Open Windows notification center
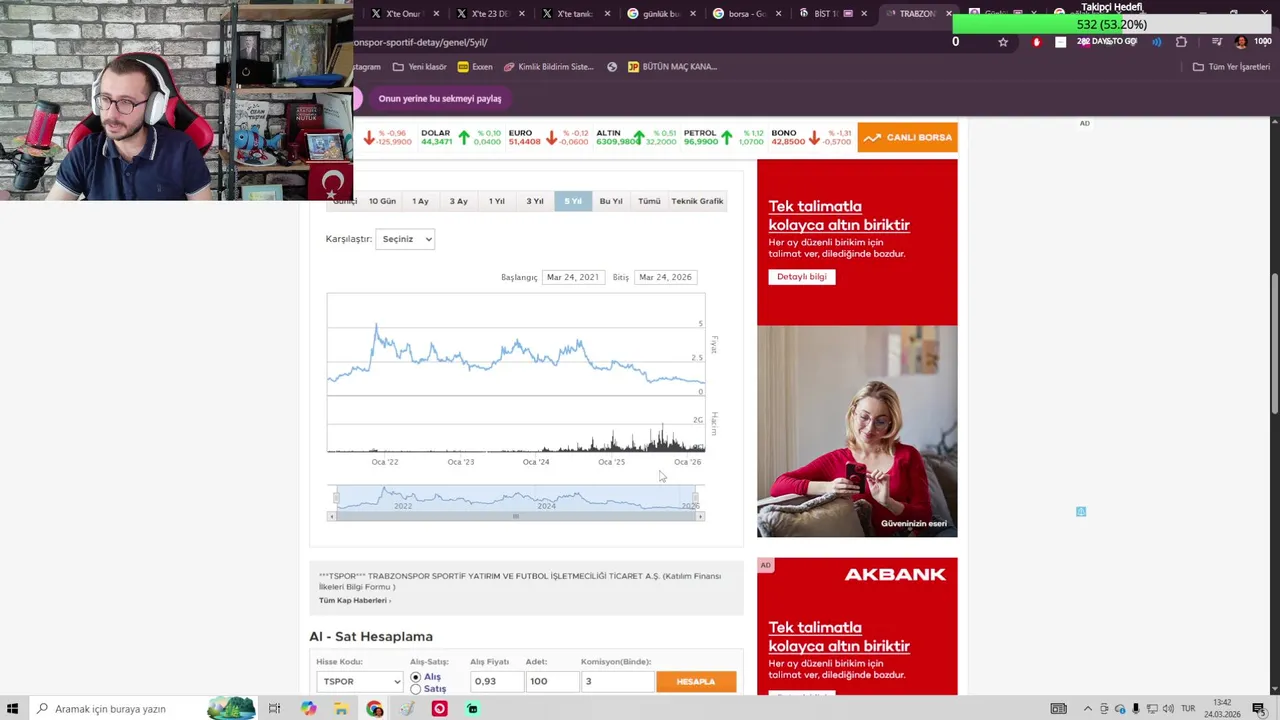Screen dimensions: 1280x720 1258,709
